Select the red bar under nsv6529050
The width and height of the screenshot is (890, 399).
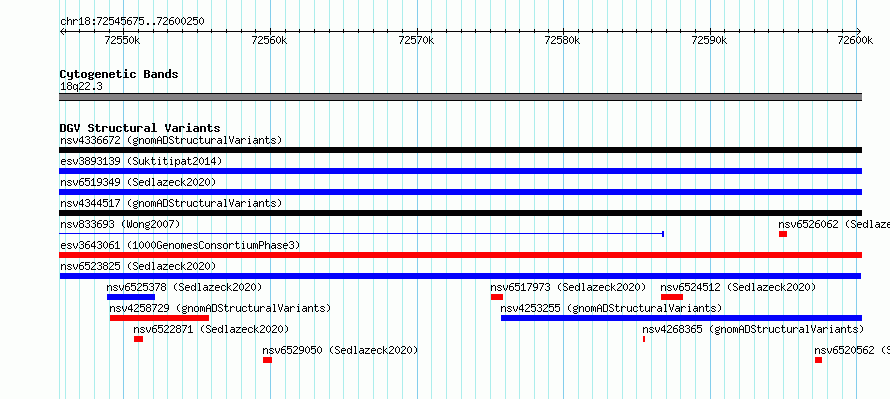(267, 360)
